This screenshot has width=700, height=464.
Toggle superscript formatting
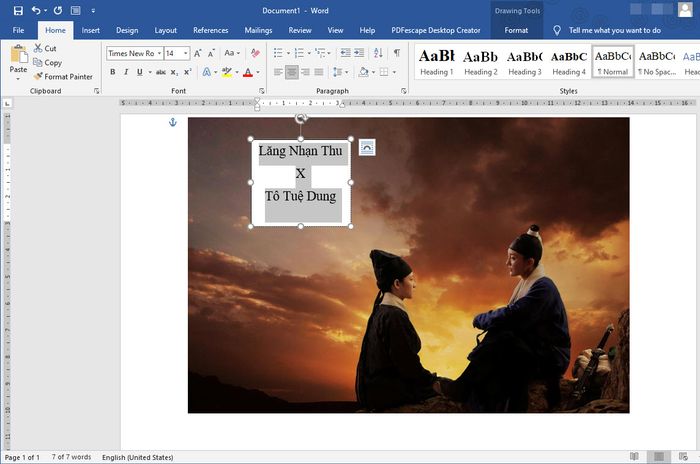point(188,72)
